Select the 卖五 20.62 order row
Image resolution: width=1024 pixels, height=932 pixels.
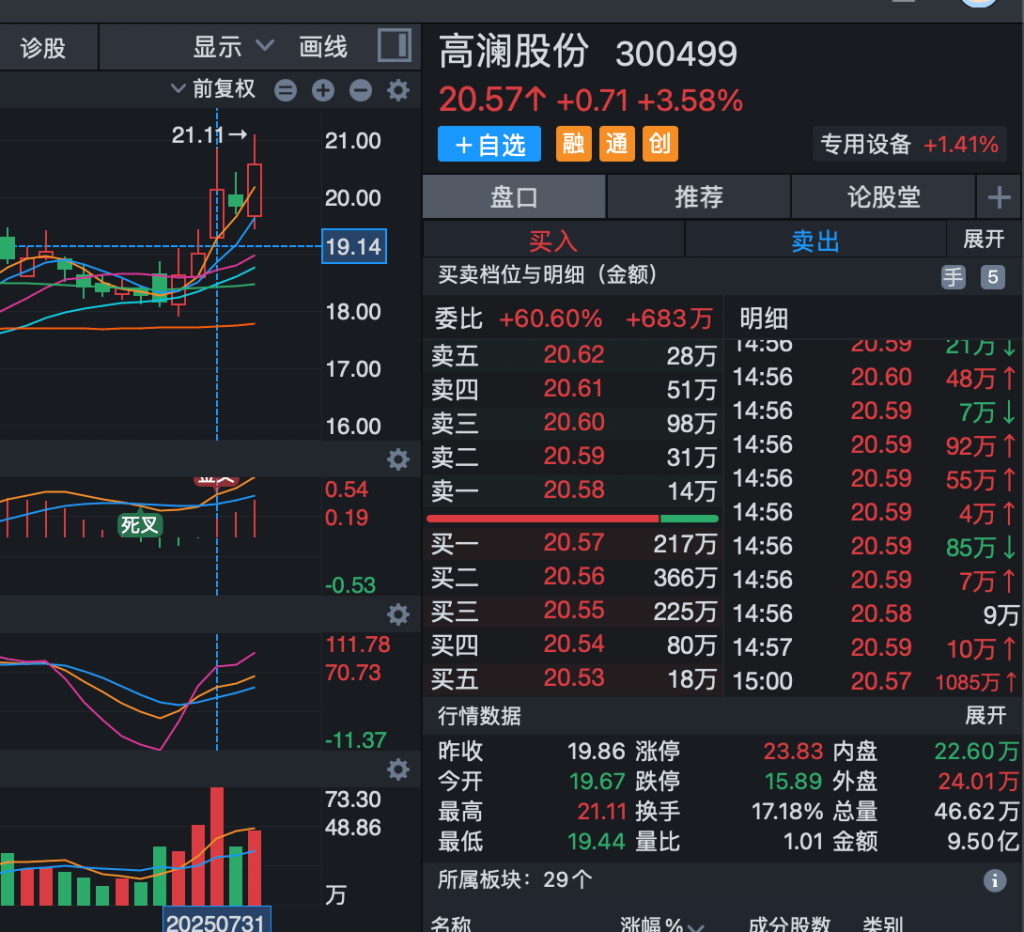574,355
